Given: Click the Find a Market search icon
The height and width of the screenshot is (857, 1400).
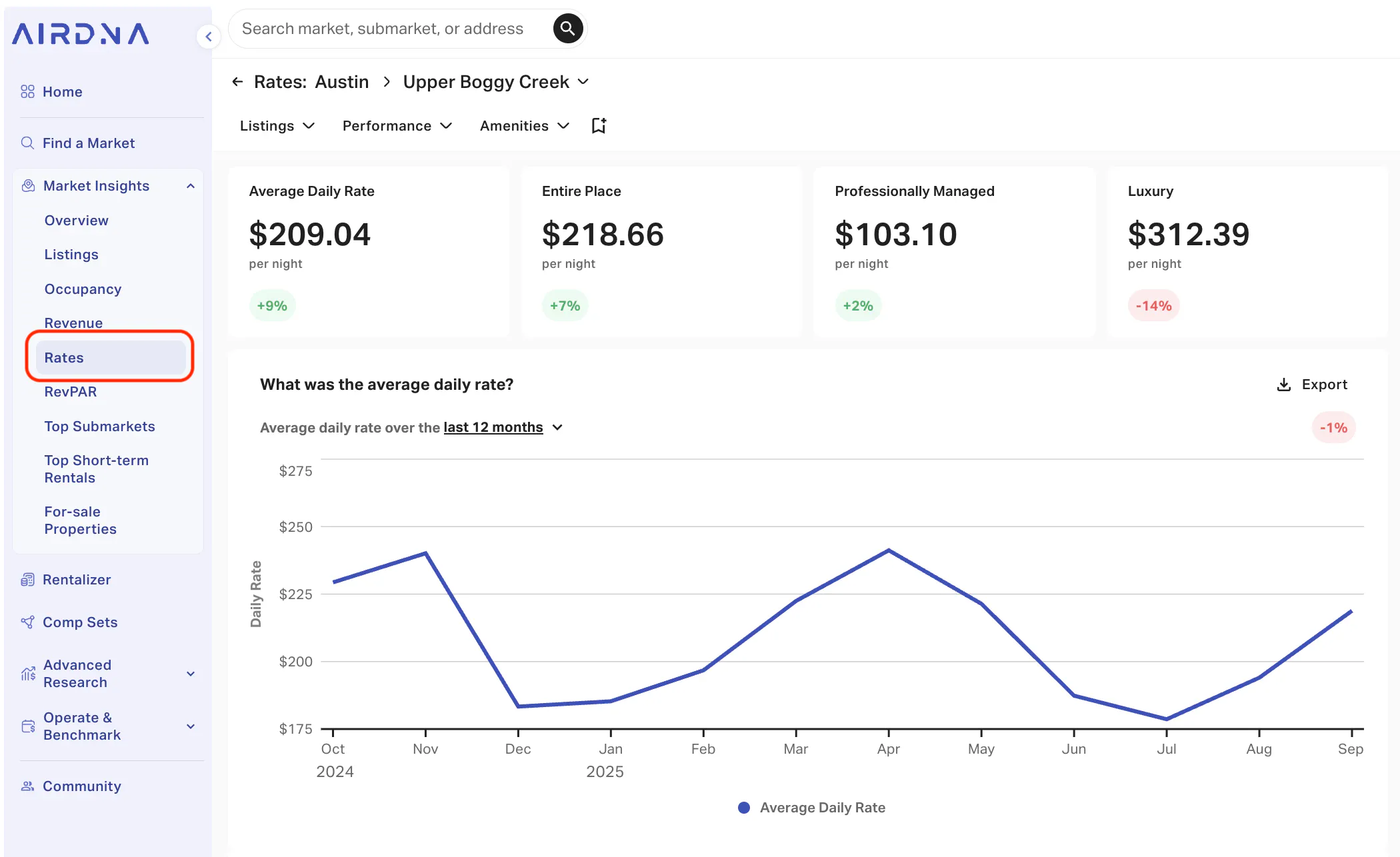Looking at the screenshot, I should tap(27, 143).
